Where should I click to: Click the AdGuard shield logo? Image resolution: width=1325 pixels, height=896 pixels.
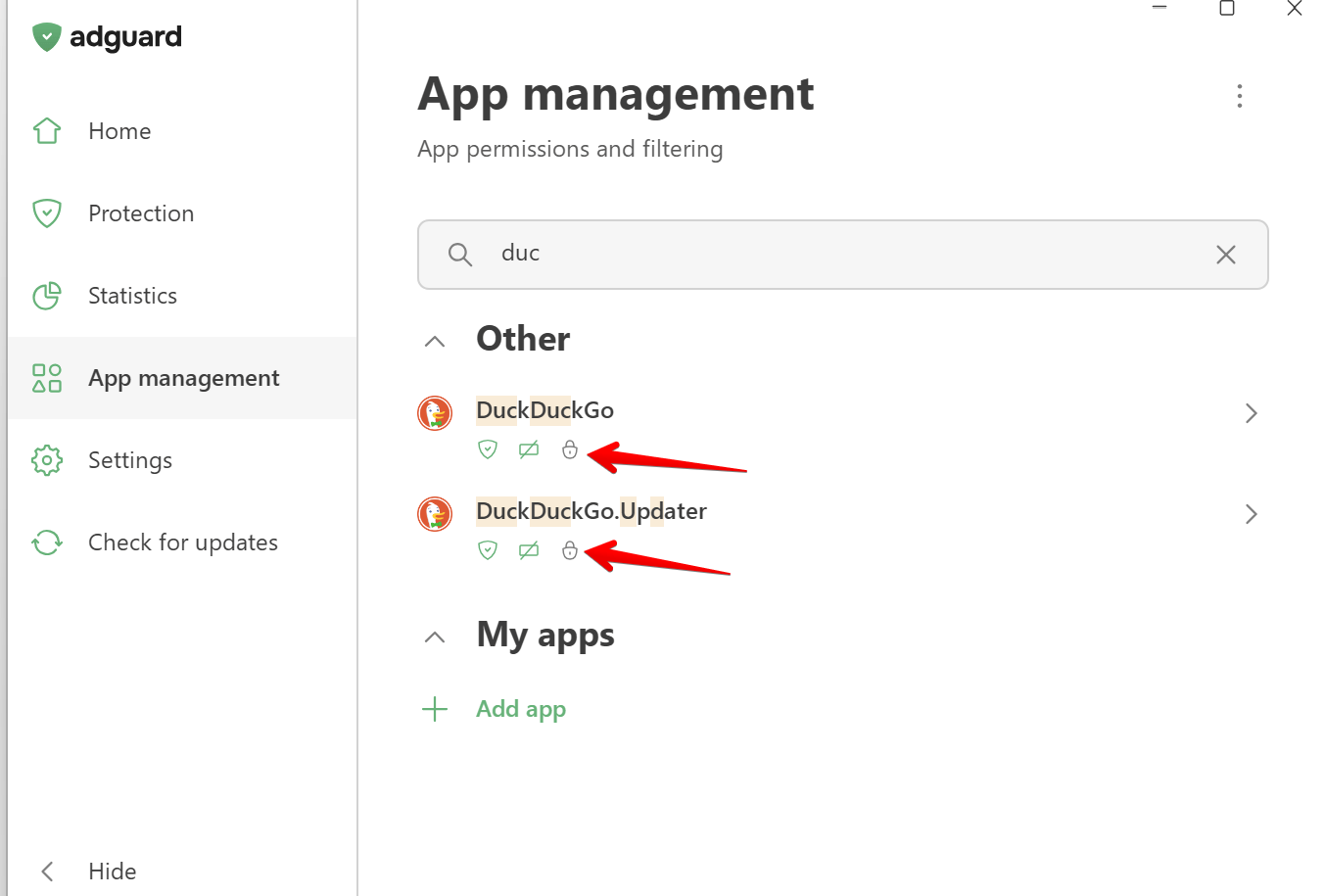(x=46, y=37)
